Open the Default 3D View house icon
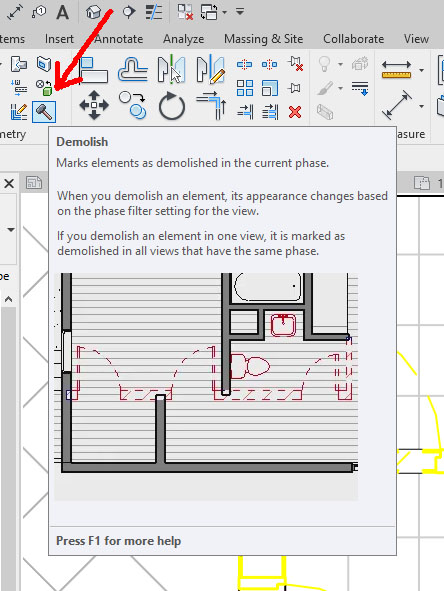This screenshot has width=444, height=591. click(x=93, y=12)
